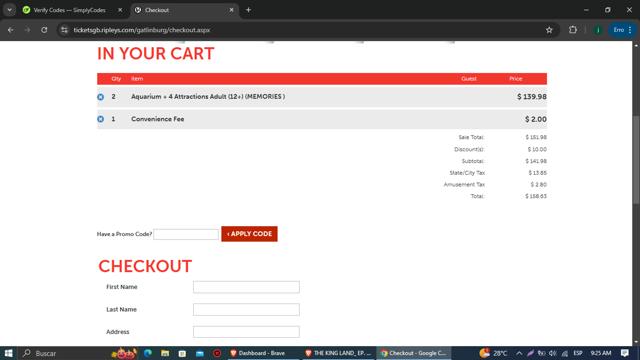Remove the Aquarium + 4 Attractions item
This screenshot has height=360, width=640.
pyautogui.click(x=100, y=97)
